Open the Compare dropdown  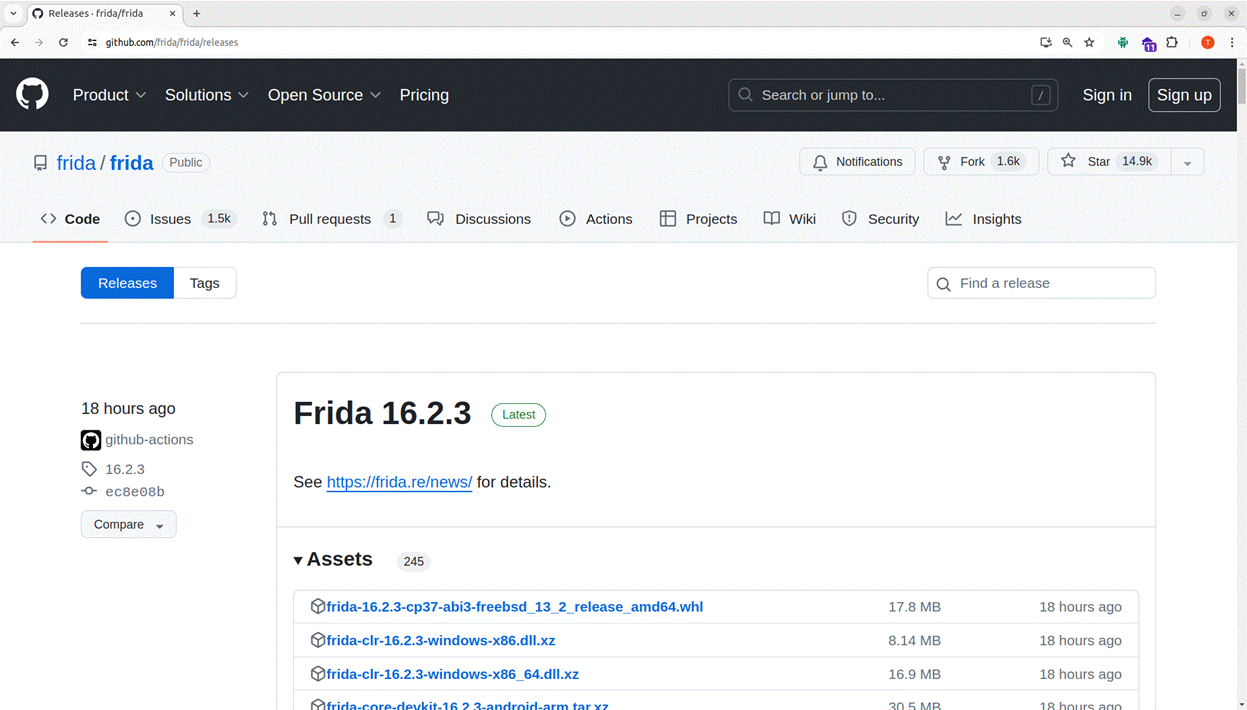(128, 524)
